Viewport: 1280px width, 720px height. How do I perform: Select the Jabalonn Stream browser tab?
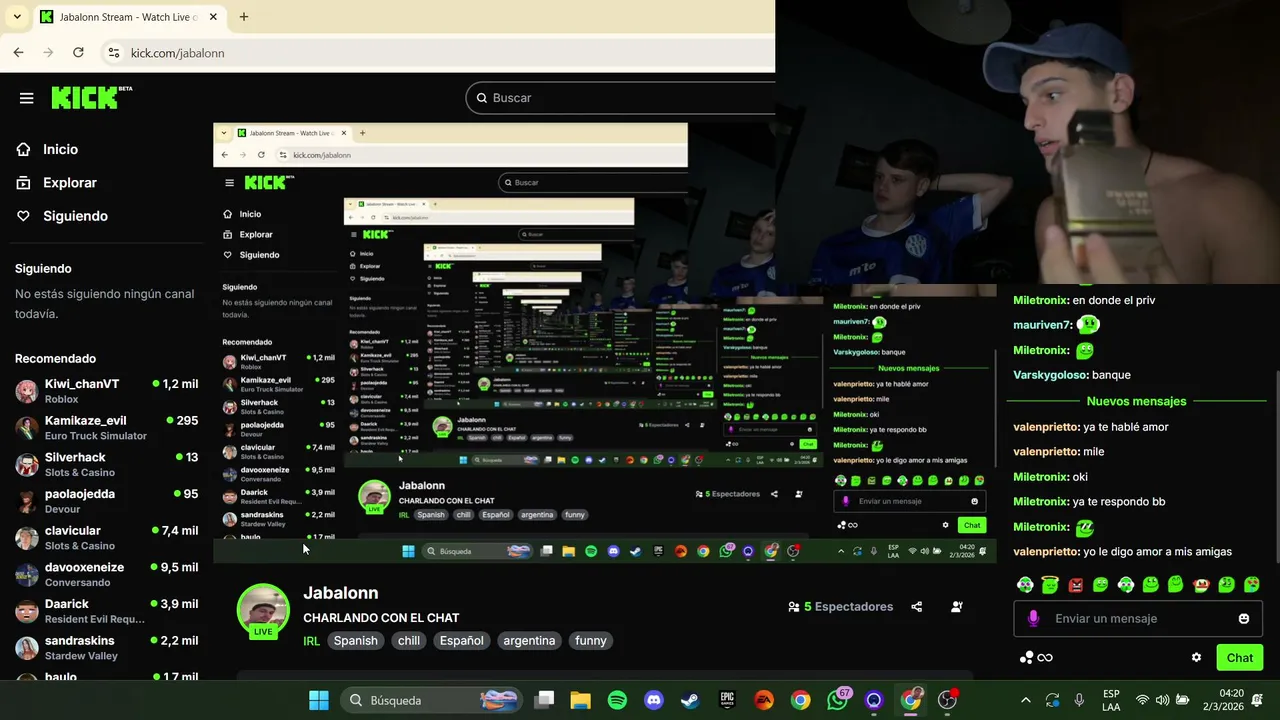click(127, 17)
